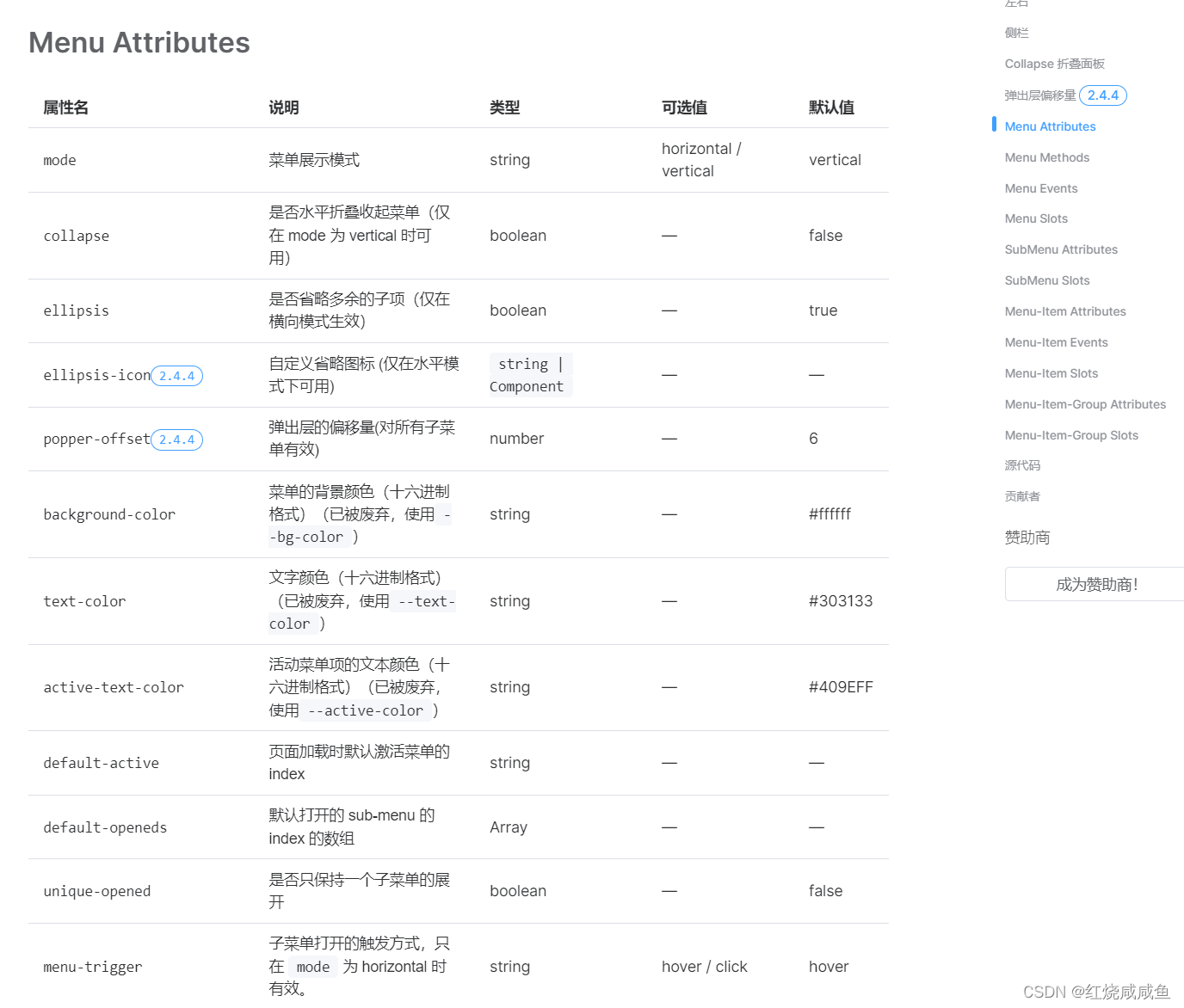Click the 'string | Component' type cell

click(531, 375)
